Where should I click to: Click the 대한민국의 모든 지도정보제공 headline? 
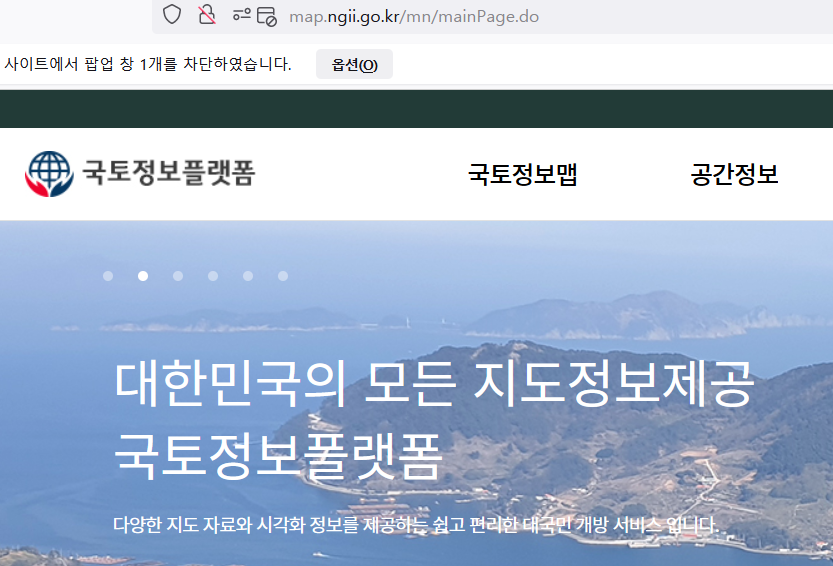[434, 383]
